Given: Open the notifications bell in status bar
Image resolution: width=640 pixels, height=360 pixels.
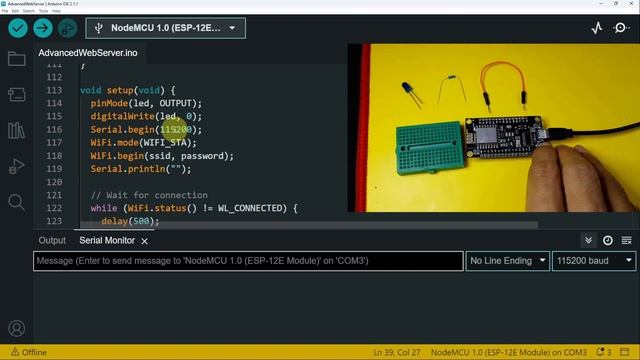Looking at the screenshot, I should pyautogui.click(x=603, y=352).
